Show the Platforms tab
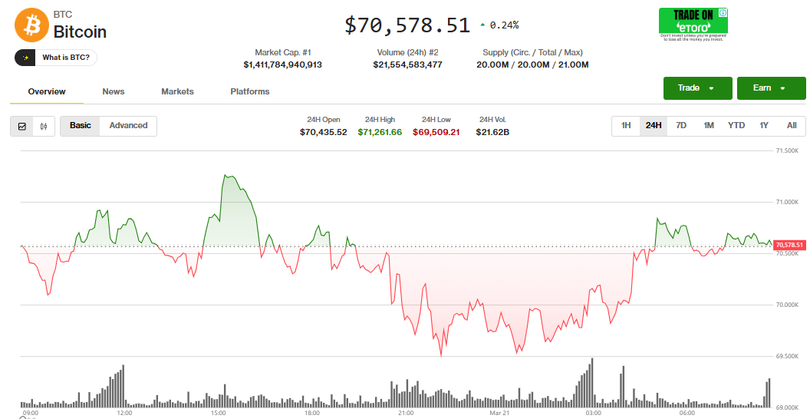 click(x=250, y=92)
